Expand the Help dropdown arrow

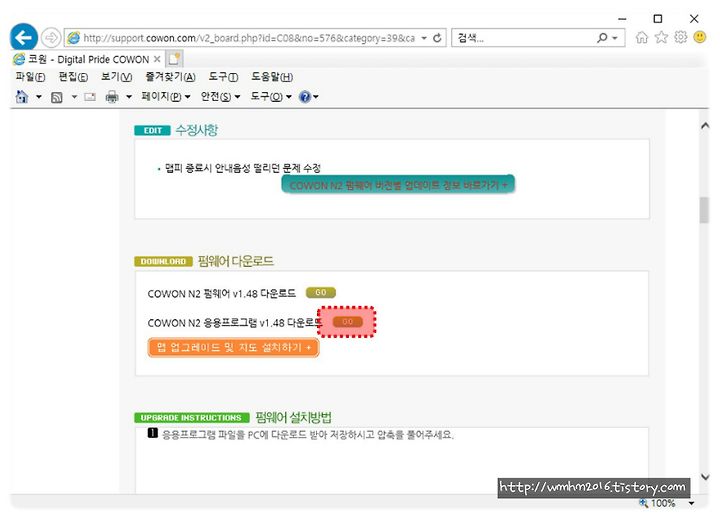[x=316, y=97]
